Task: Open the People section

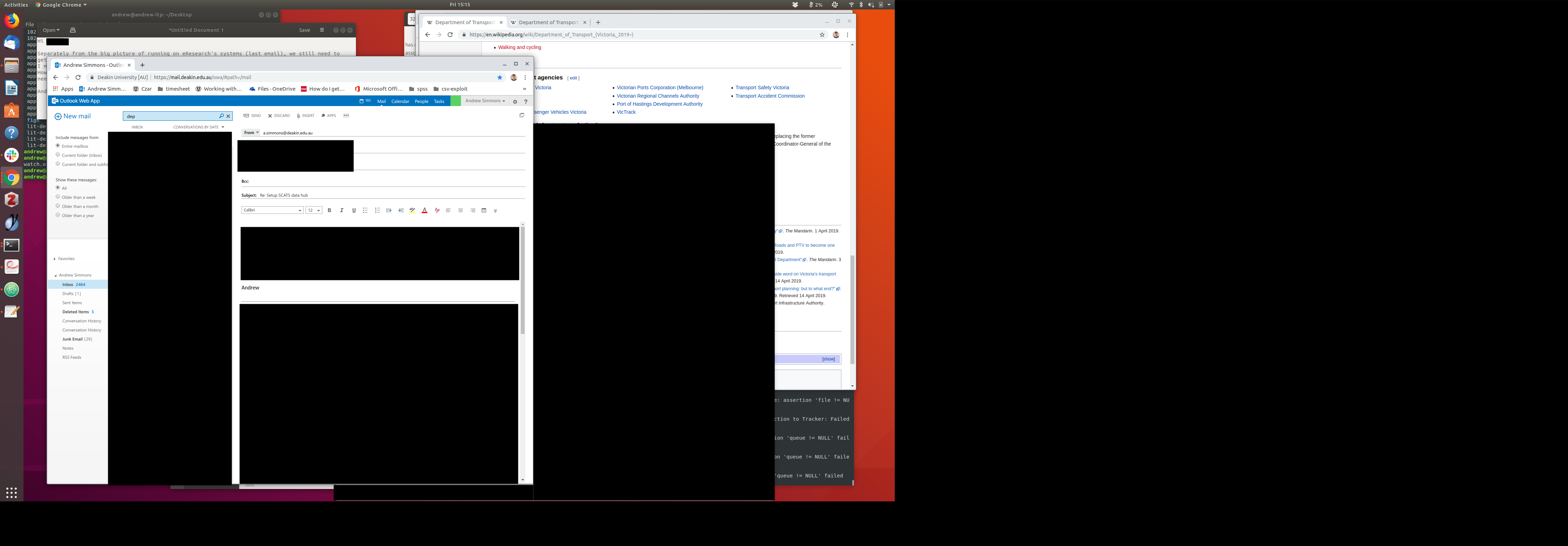Action: (421, 101)
